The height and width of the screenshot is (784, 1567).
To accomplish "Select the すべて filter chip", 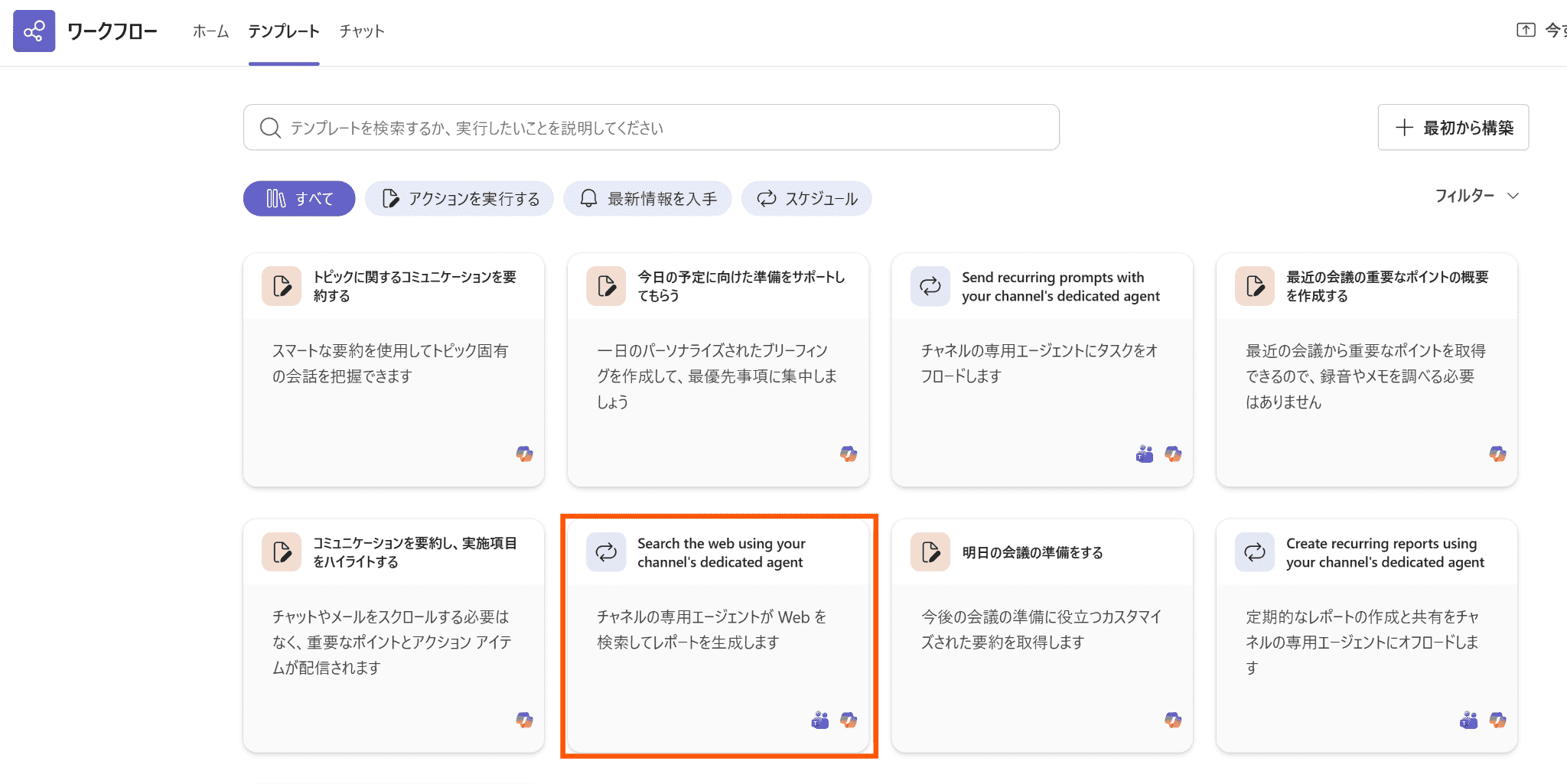I will [299, 199].
